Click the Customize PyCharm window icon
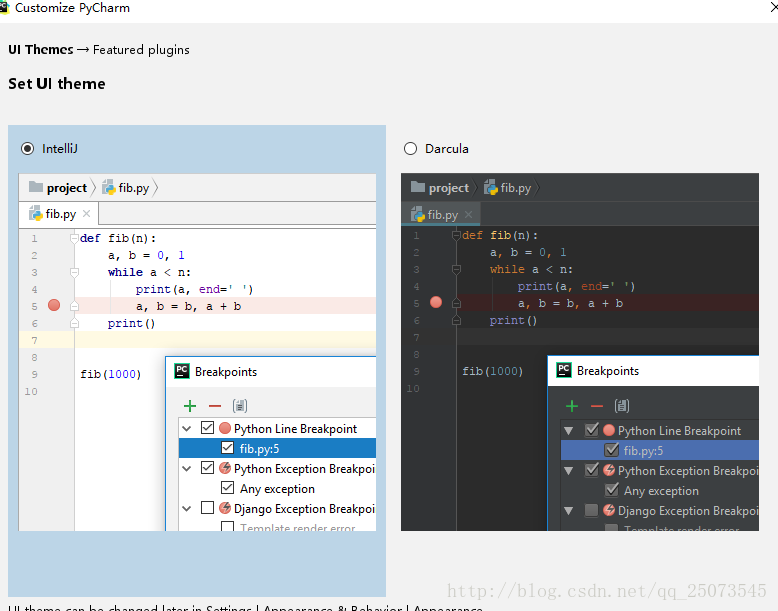 tap(4, 7)
